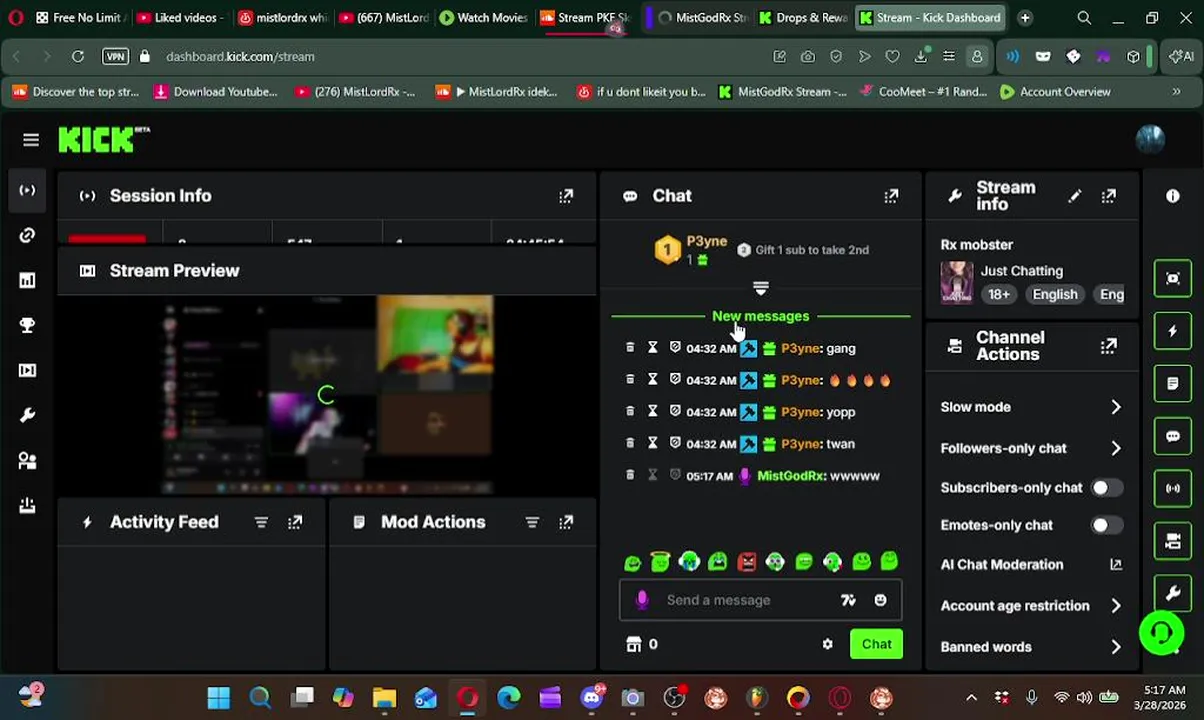This screenshot has width=1204, height=720.
Task: Toggle the chat bubble widget in right sidebar
Action: point(1173,436)
